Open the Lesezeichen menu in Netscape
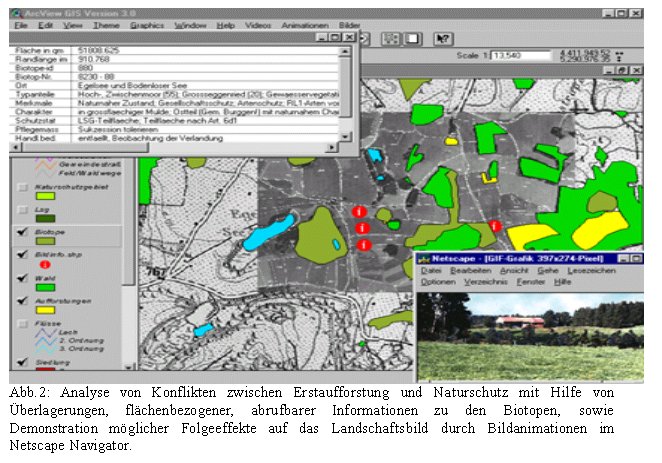 point(591,271)
